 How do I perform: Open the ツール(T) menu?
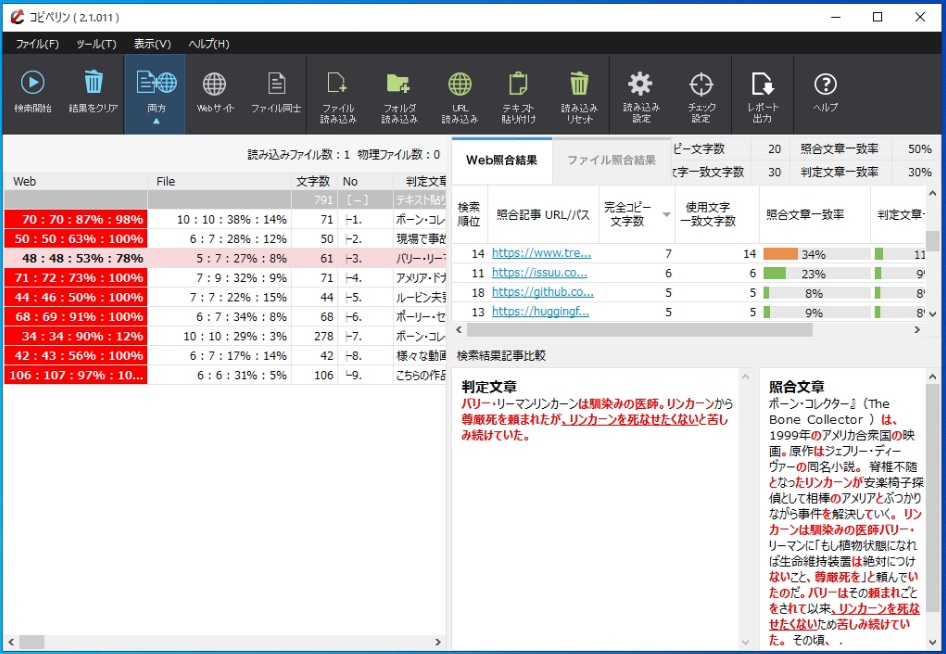click(96, 43)
